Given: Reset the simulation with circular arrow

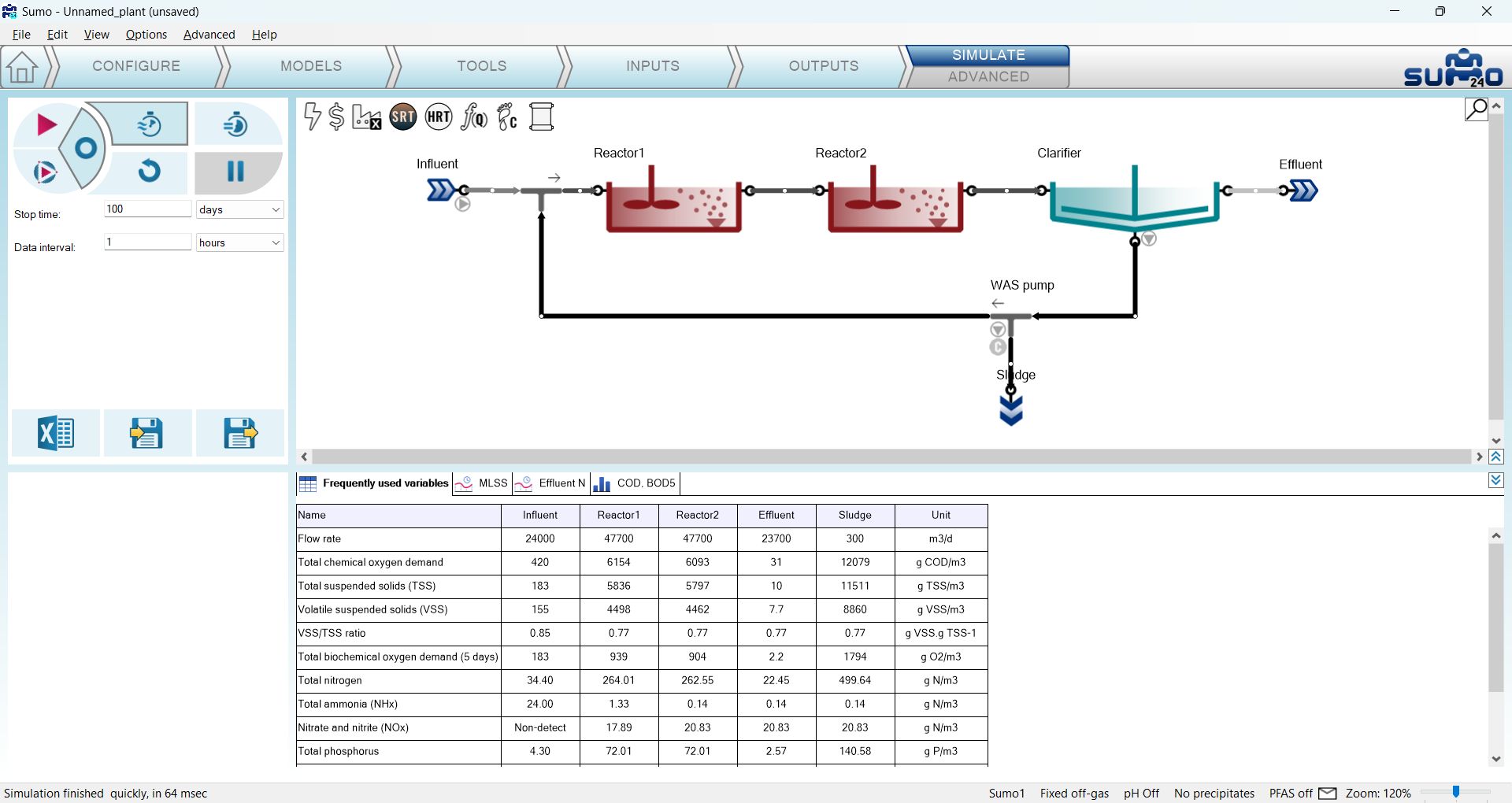Looking at the screenshot, I should pyautogui.click(x=149, y=171).
